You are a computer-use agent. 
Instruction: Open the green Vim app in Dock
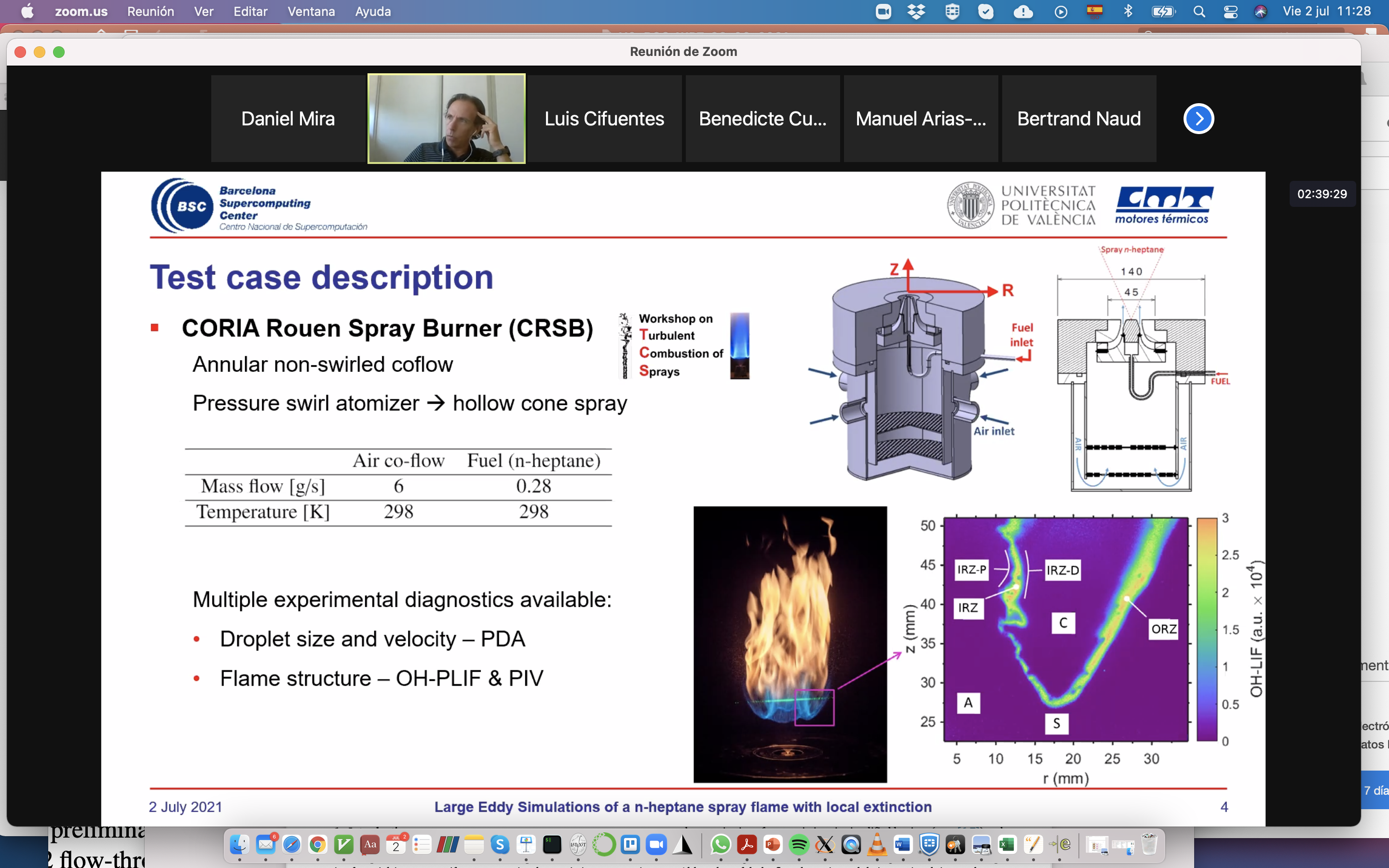(x=344, y=844)
